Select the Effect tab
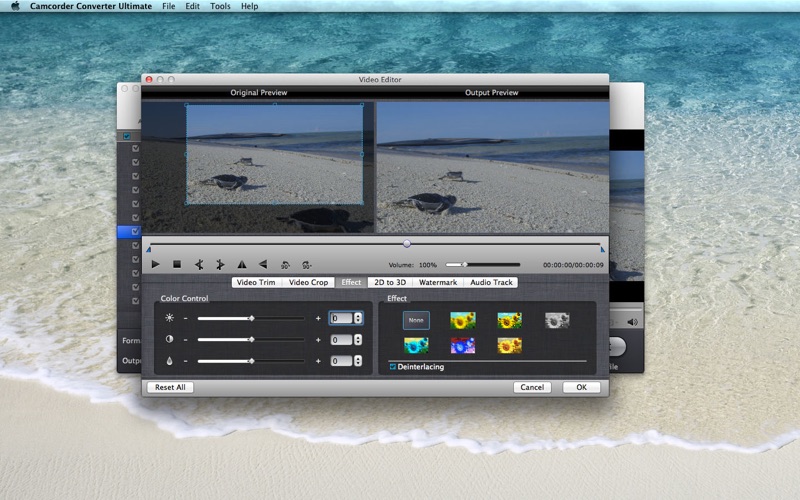This screenshot has height=500, width=800. (351, 282)
